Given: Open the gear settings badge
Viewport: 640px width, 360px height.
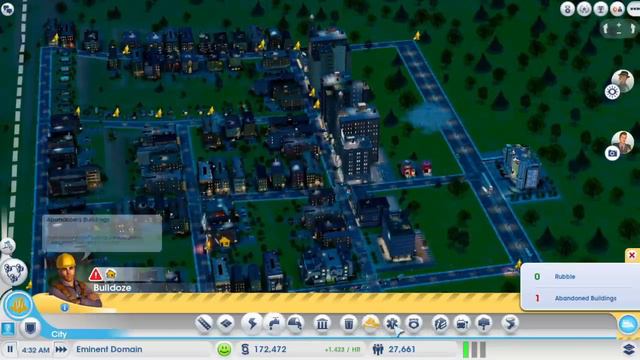Looking at the screenshot, I should 612,92.
